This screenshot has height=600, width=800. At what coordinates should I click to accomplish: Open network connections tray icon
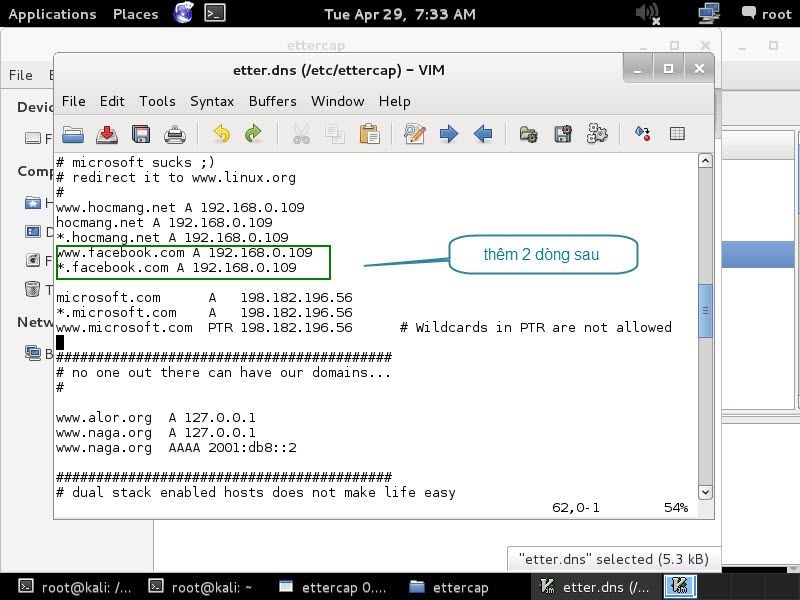[709, 13]
